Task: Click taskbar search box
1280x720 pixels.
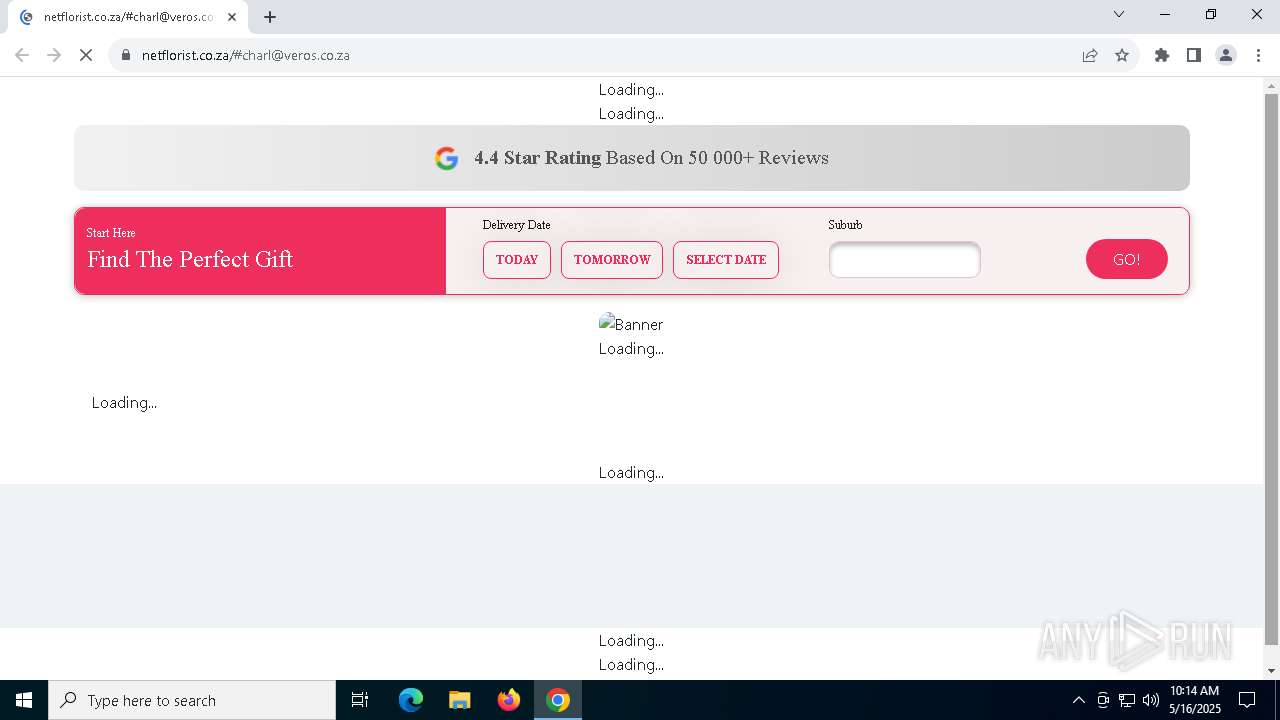Action: [192, 700]
